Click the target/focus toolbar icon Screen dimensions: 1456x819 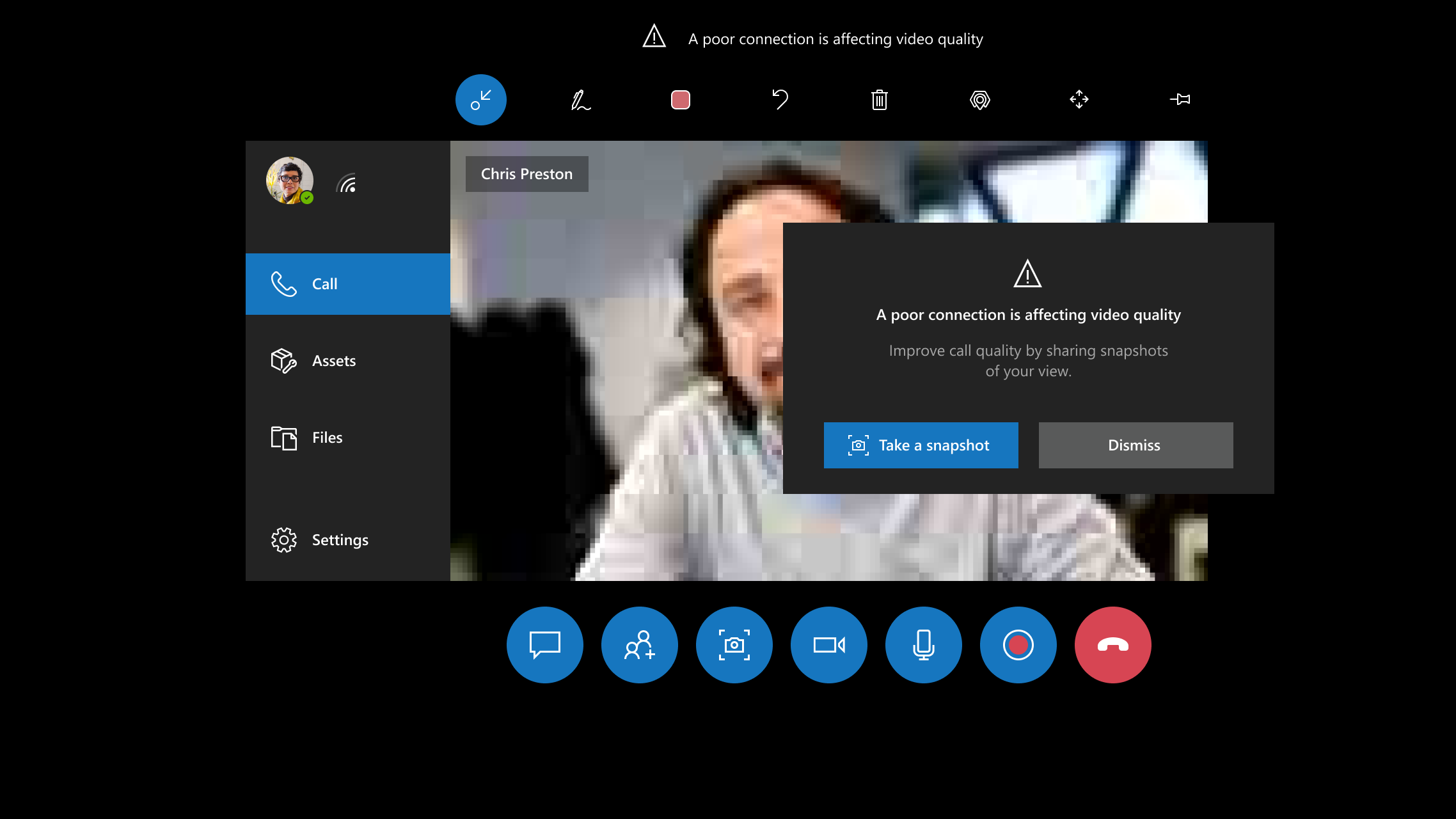(x=980, y=99)
